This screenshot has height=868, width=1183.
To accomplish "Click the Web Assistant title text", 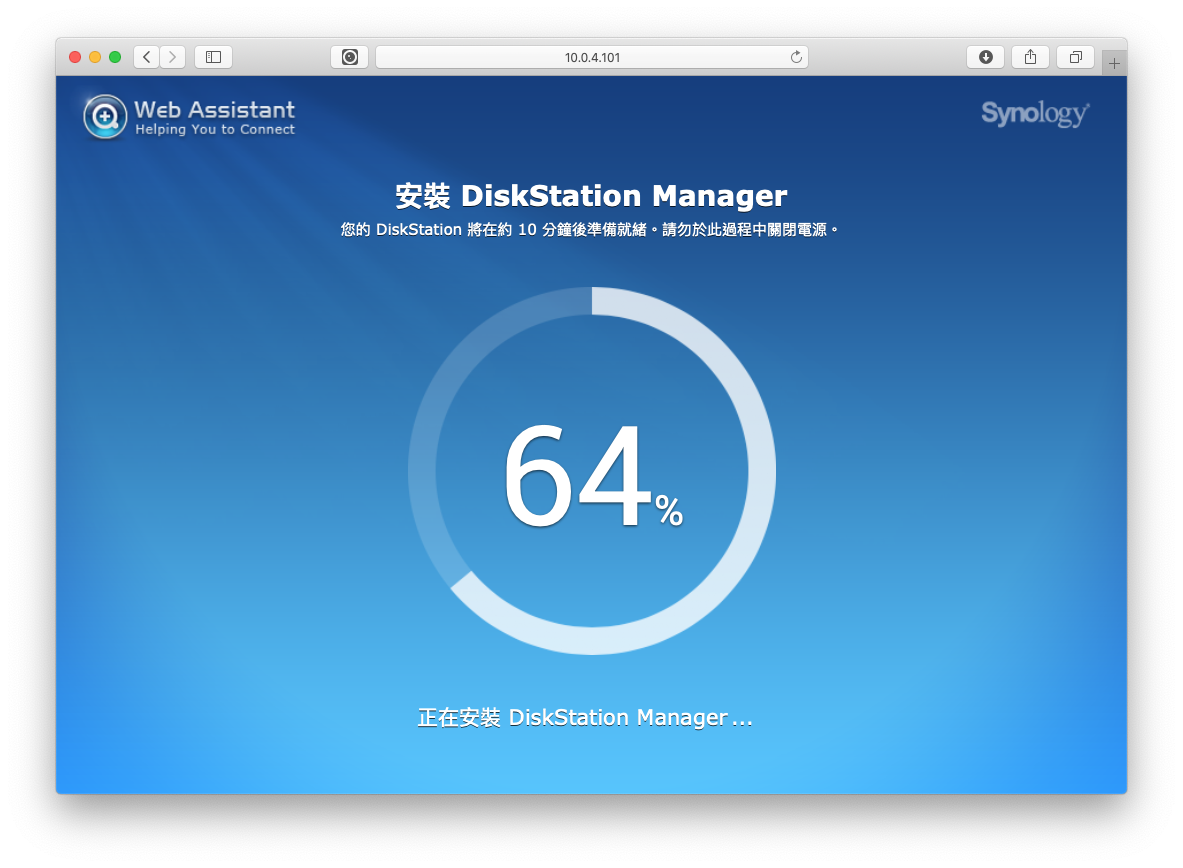I will (x=214, y=109).
